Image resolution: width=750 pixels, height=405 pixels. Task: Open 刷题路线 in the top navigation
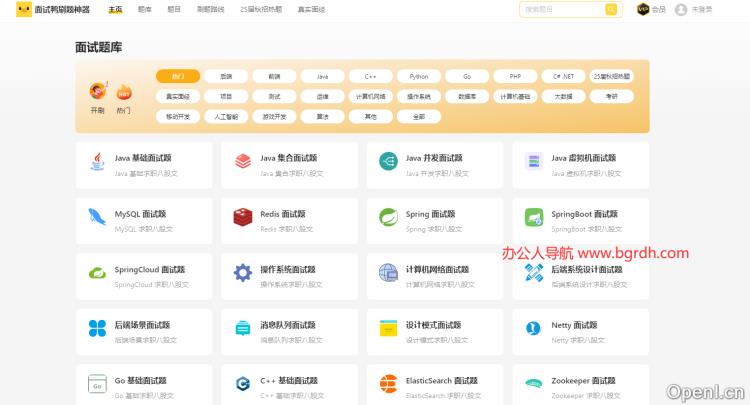(x=210, y=9)
